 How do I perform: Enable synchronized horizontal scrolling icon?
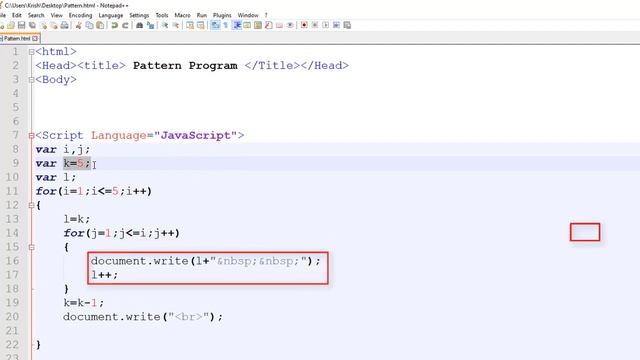click(200, 25)
